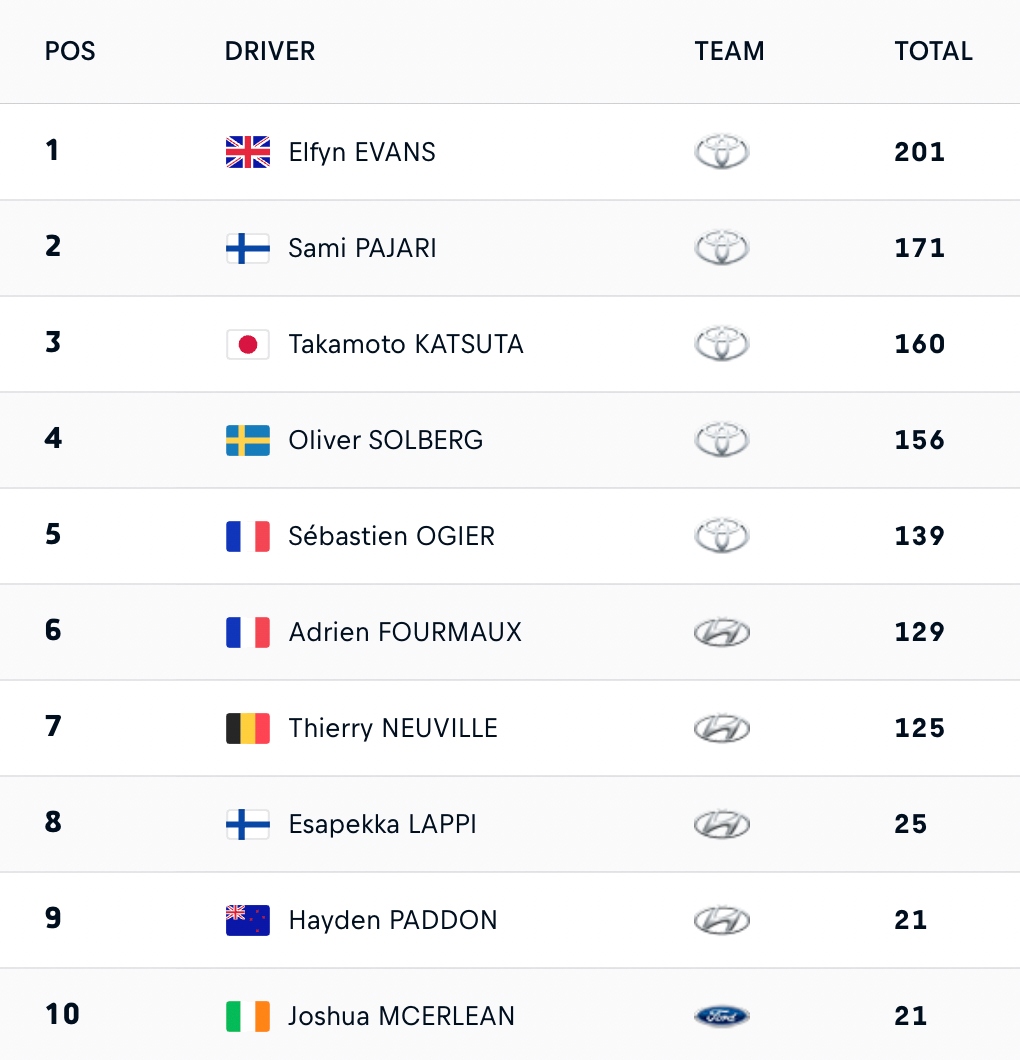The width and height of the screenshot is (1020, 1060).
Task: Select the Thierry NEUVILLE driver name
Action: coord(393,728)
